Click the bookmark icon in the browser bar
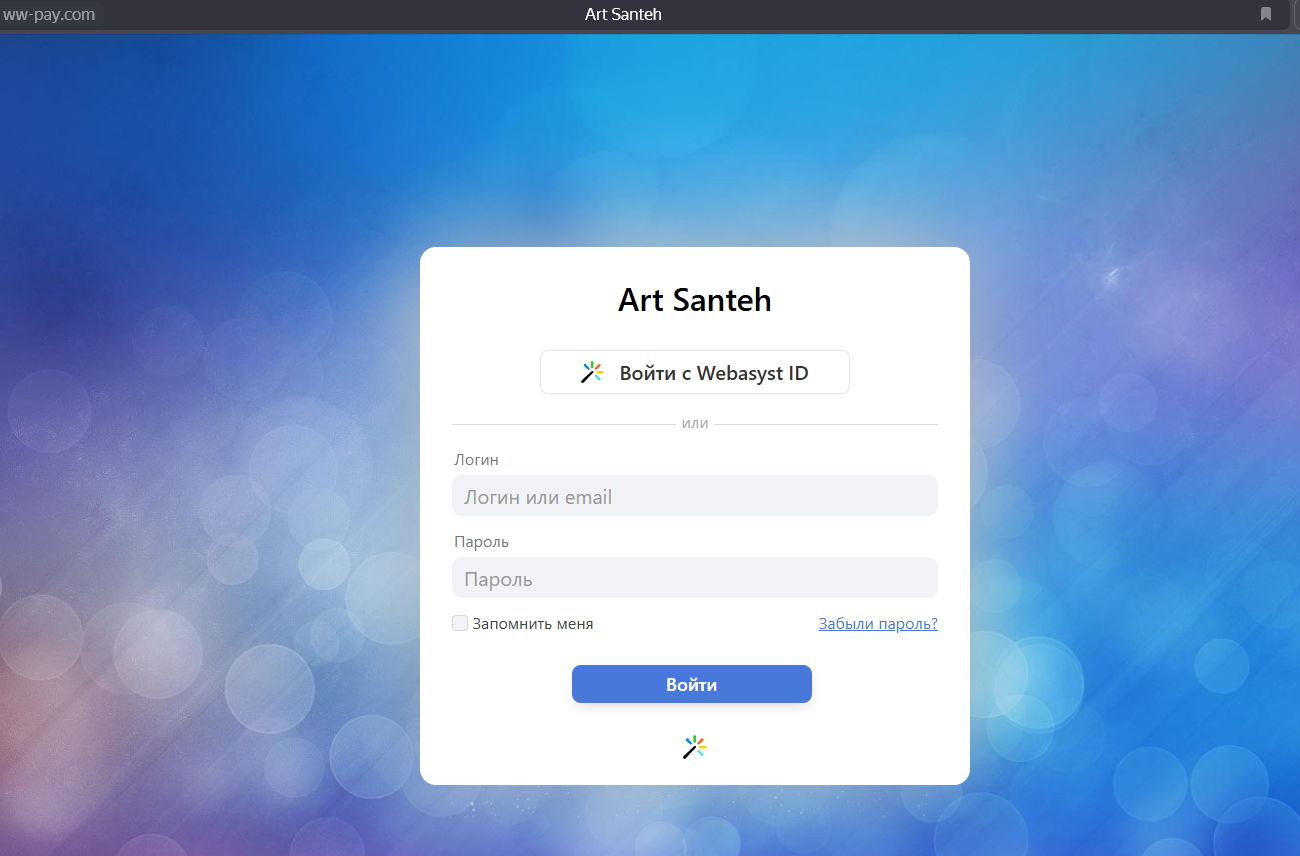Image resolution: width=1300 pixels, height=856 pixels. [1266, 14]
